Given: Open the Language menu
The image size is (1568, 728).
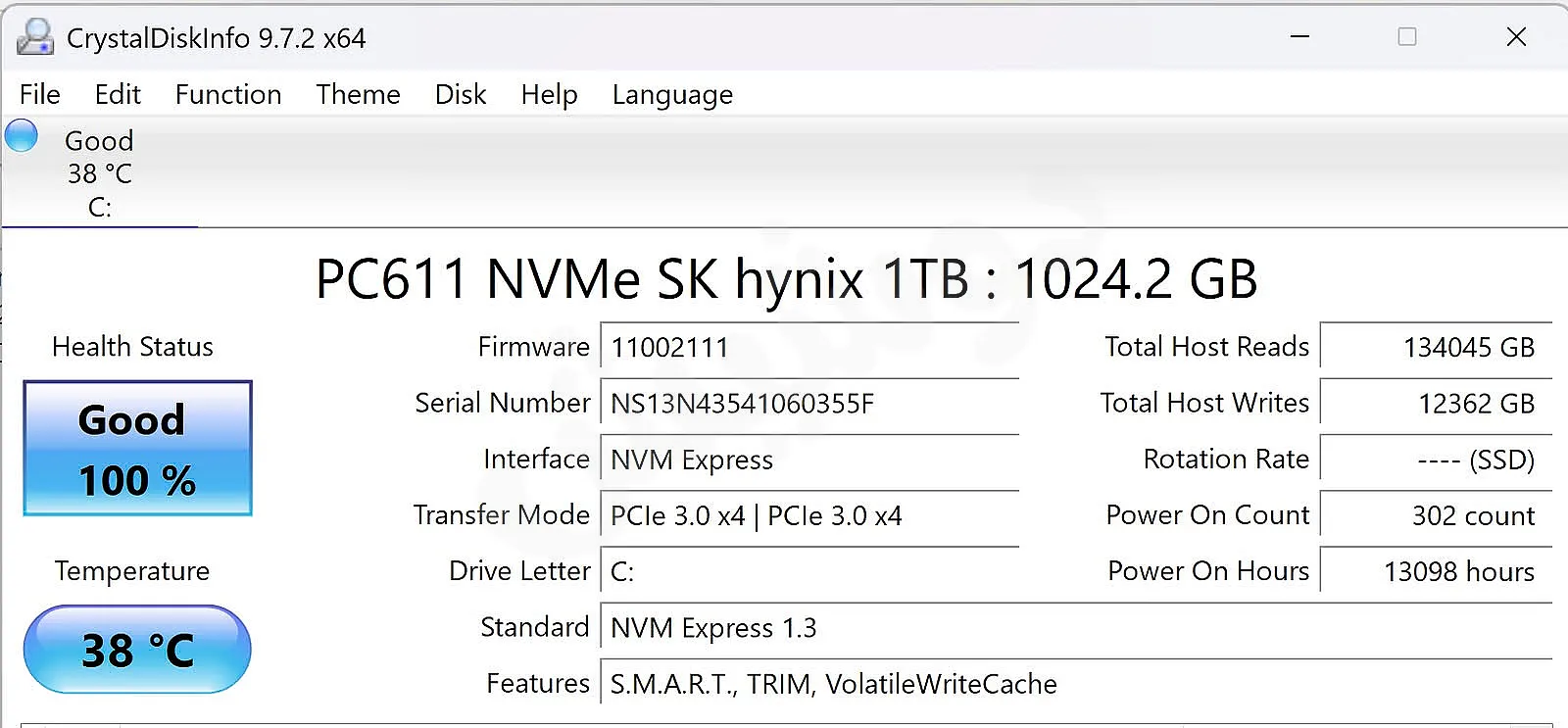Looking at the screenshot, I should pos(672,94).
